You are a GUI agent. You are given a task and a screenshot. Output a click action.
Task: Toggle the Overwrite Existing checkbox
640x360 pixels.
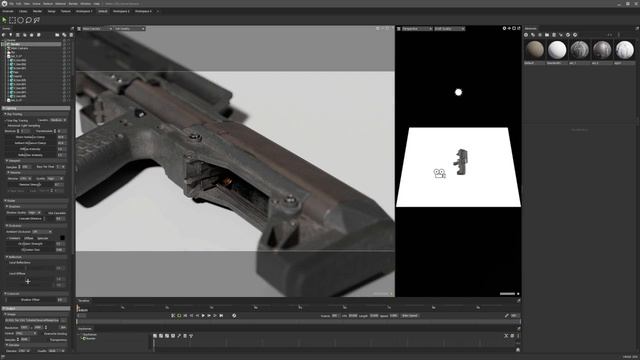(42, 333)
